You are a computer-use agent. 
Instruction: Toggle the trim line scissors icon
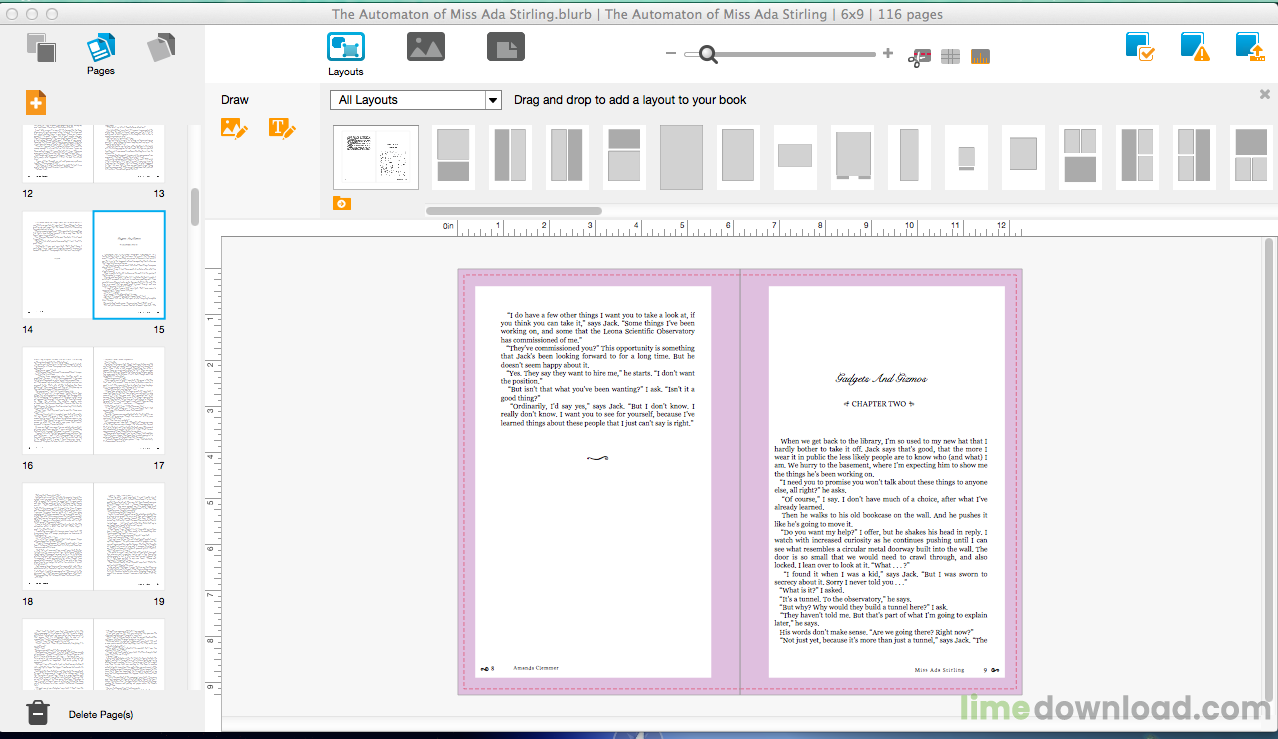(x=919, y=57)
